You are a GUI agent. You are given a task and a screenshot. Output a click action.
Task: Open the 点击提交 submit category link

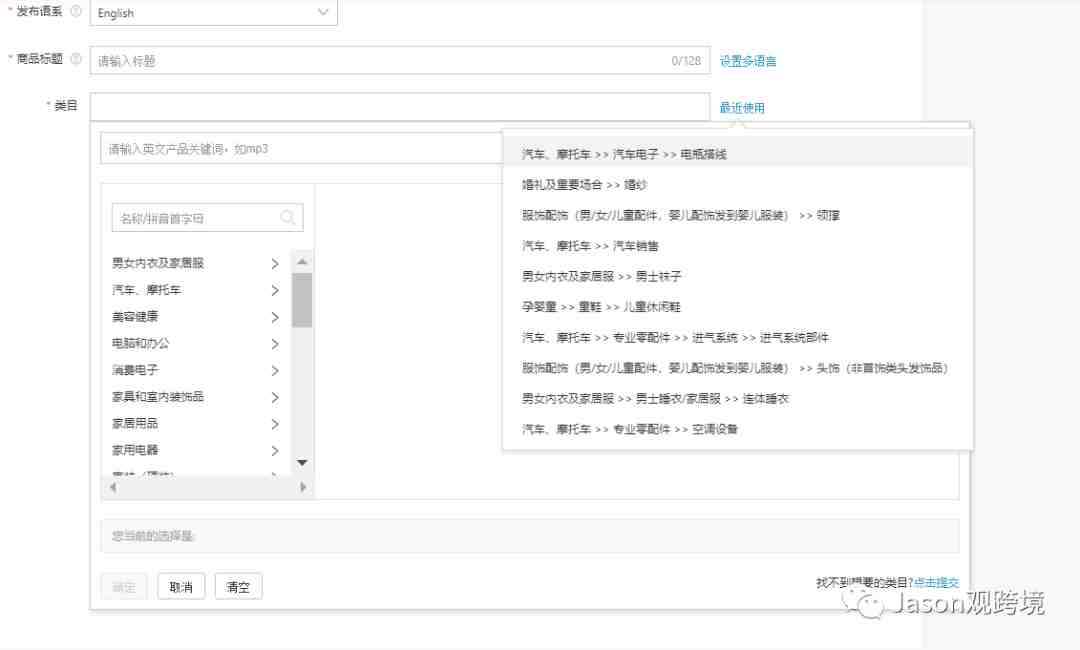936,583
